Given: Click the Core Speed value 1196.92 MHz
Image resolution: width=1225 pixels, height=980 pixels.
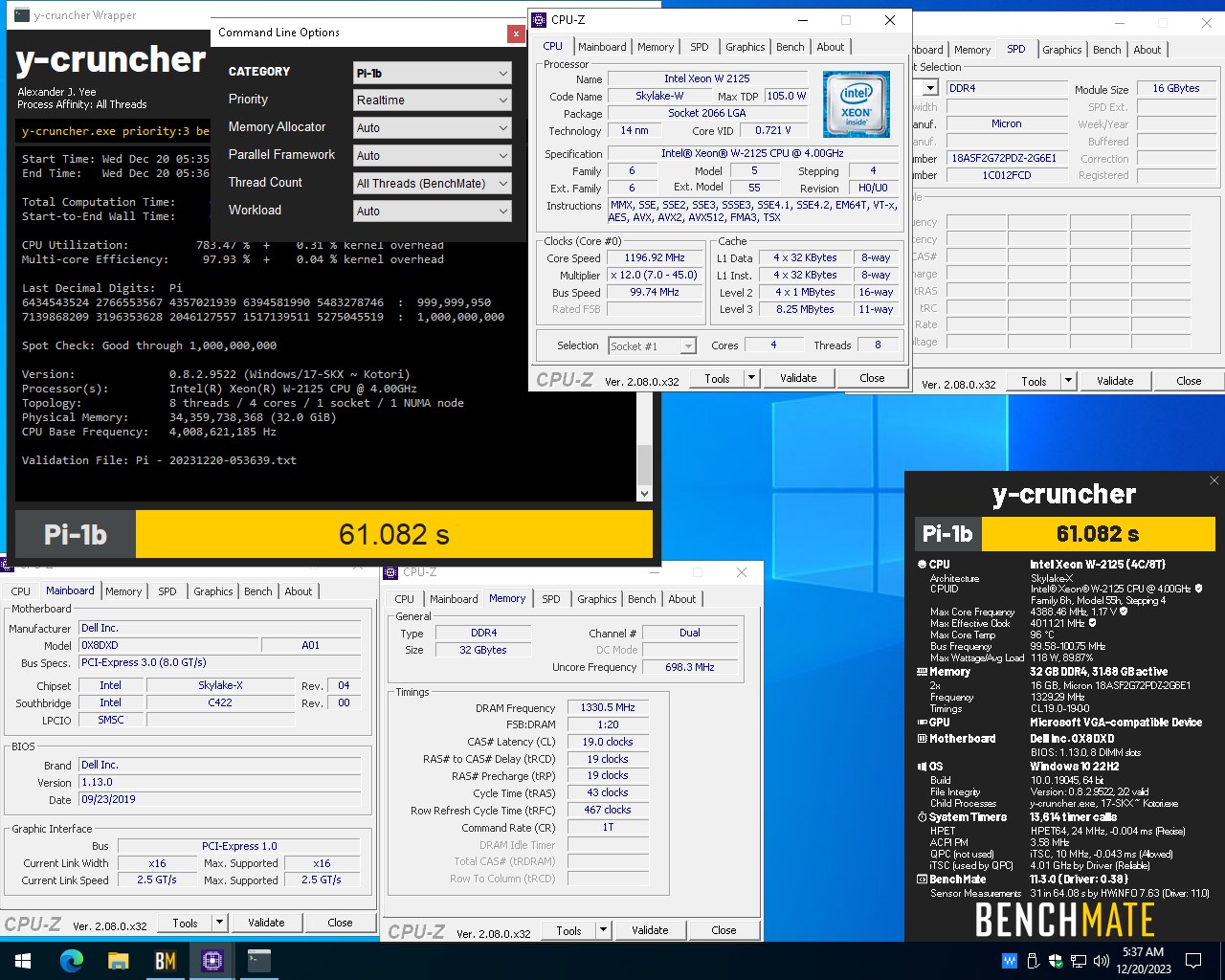Looking at the screenshot, I should [x=655, y=258].
